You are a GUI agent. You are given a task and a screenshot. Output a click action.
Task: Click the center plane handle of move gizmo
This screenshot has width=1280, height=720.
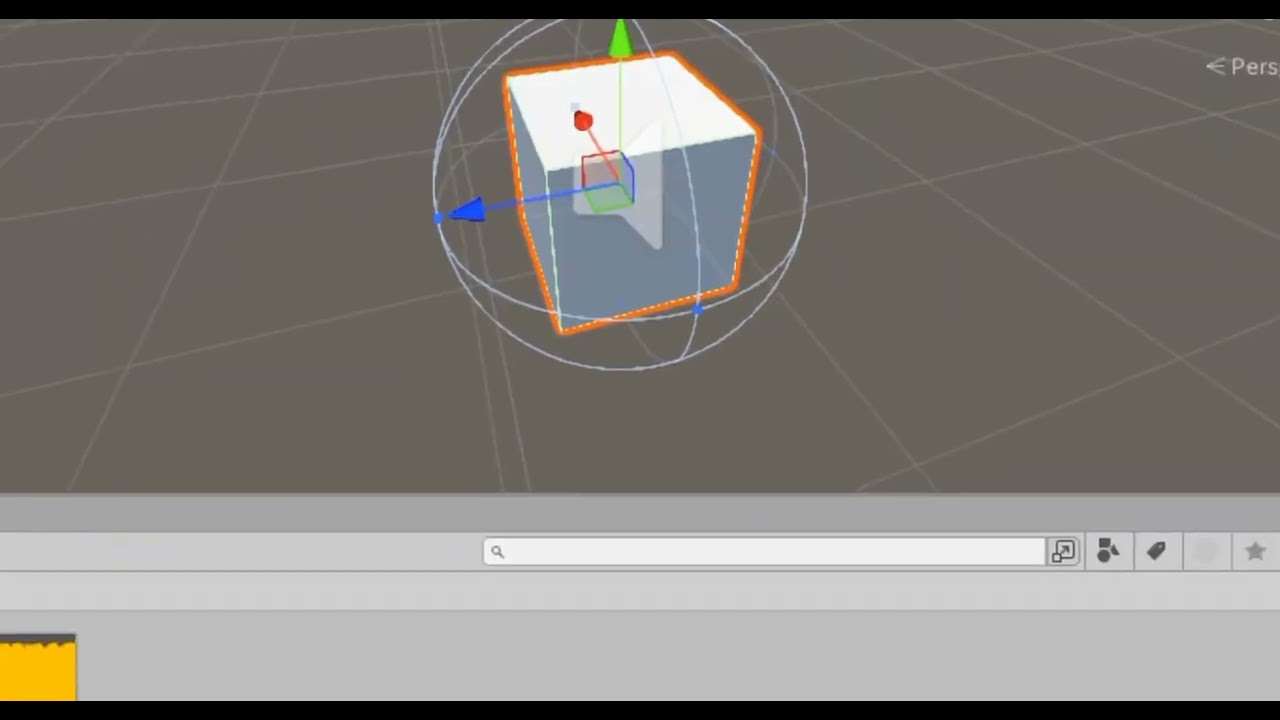point(607,182)
